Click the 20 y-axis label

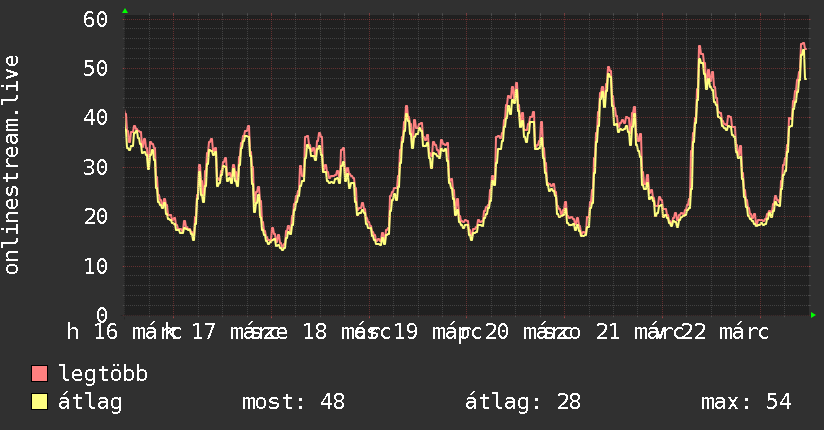tap(95, 217)
